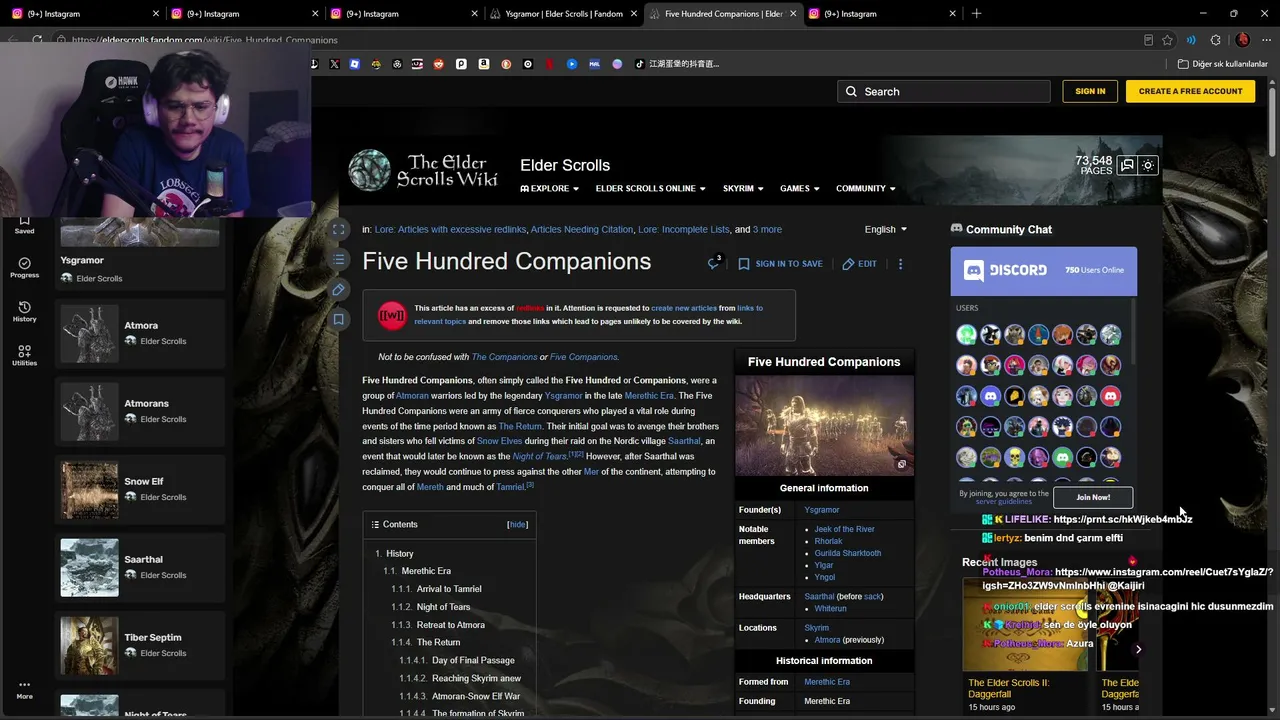This screenshot has height=720, width=1280.
Task: Open the Elder Scrolls II: Daggerfall recent image
Action: click(x=1025, y=625)
